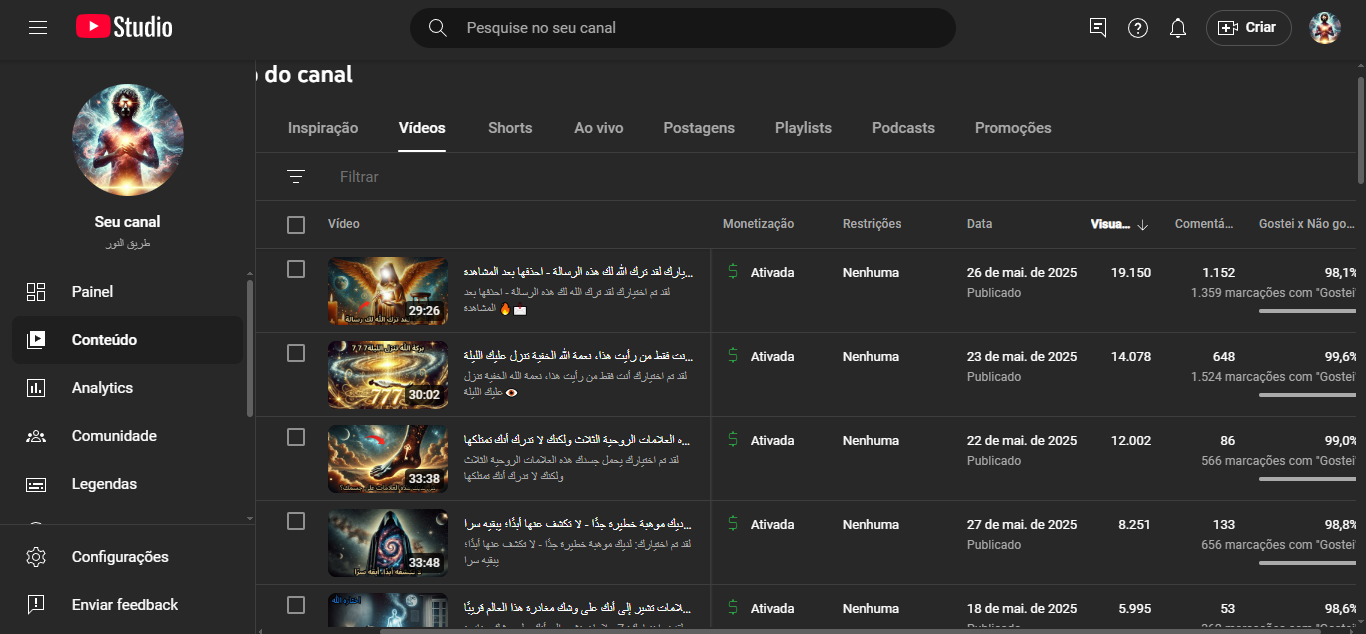Click the 648 comments count
Screen dimensions: 1366x634
[1224, 356]
